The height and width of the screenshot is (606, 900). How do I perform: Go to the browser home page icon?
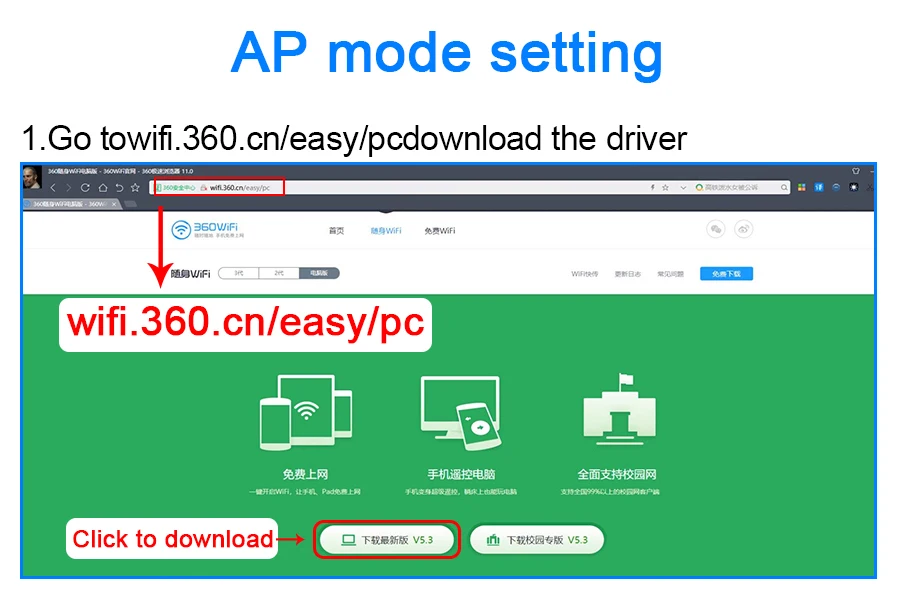pyautogui.click(x=102, y=188)
